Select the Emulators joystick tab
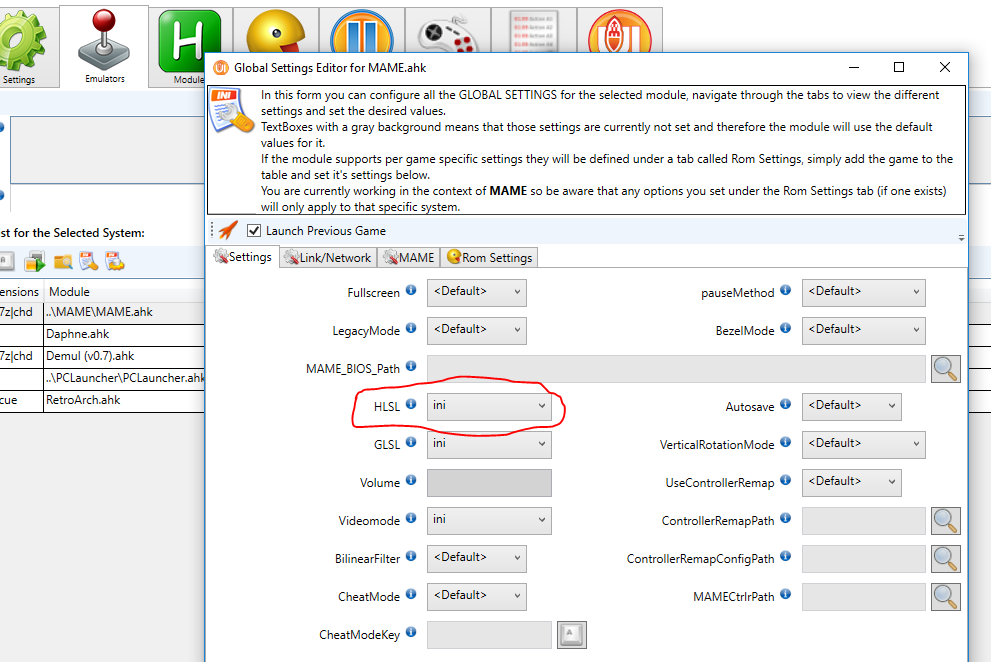The height and width of the screenshot is (662, 991). 104,47
